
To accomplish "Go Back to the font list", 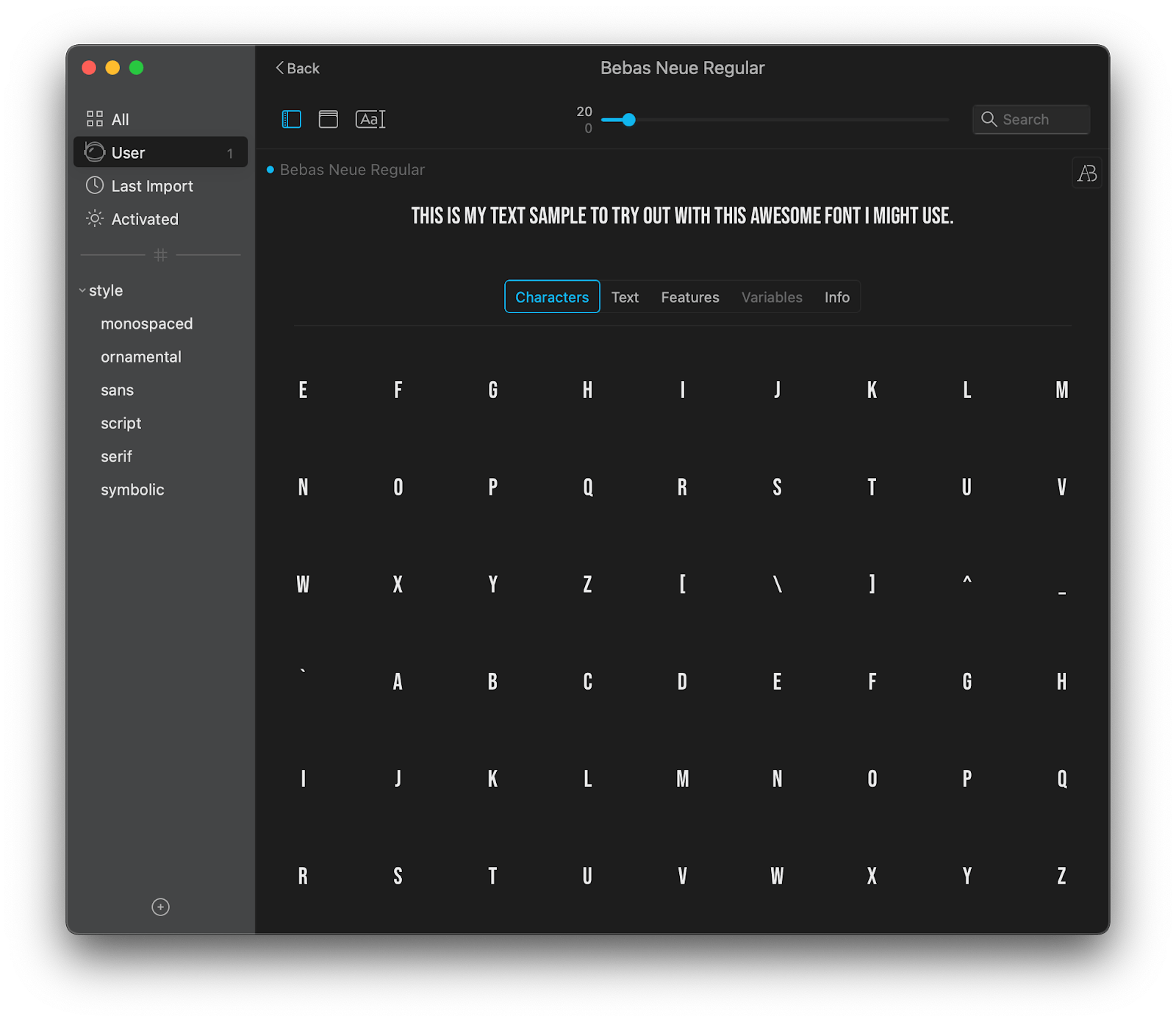I will (x=298, y=68).
